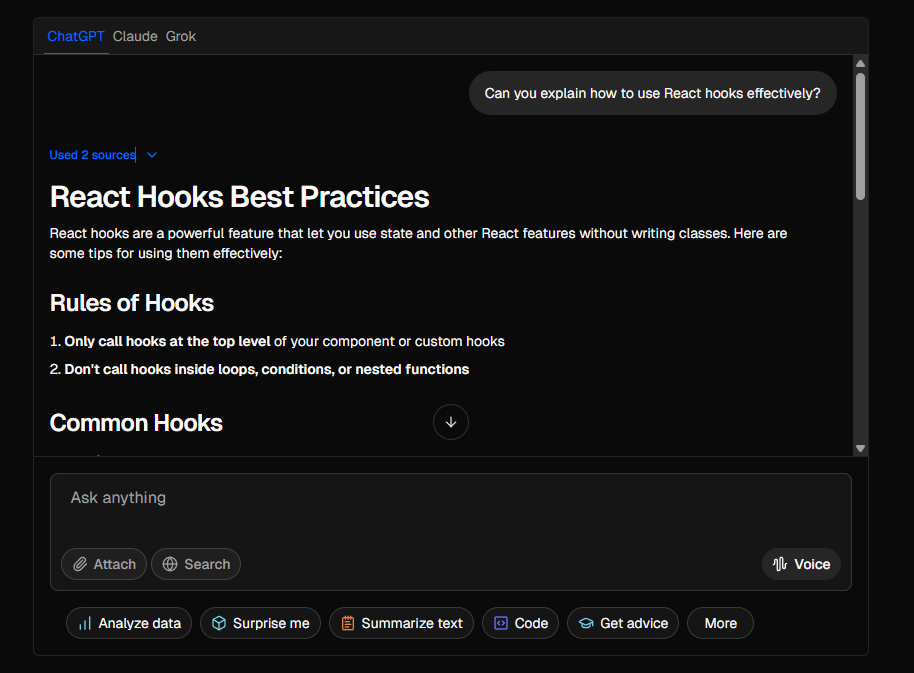The image size is (914, 673).
Task: Click the vertical scrollbar thumb
Action: pos(860,136)
